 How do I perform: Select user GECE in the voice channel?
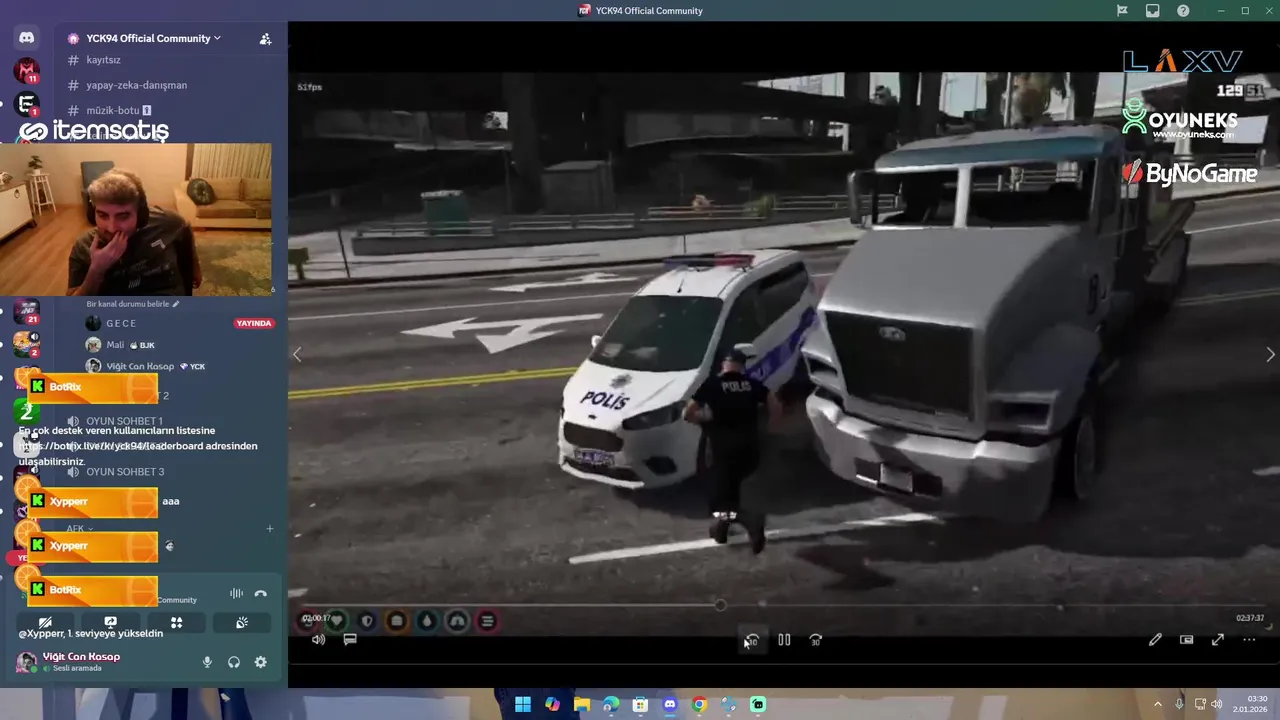[x=121, y=323]
